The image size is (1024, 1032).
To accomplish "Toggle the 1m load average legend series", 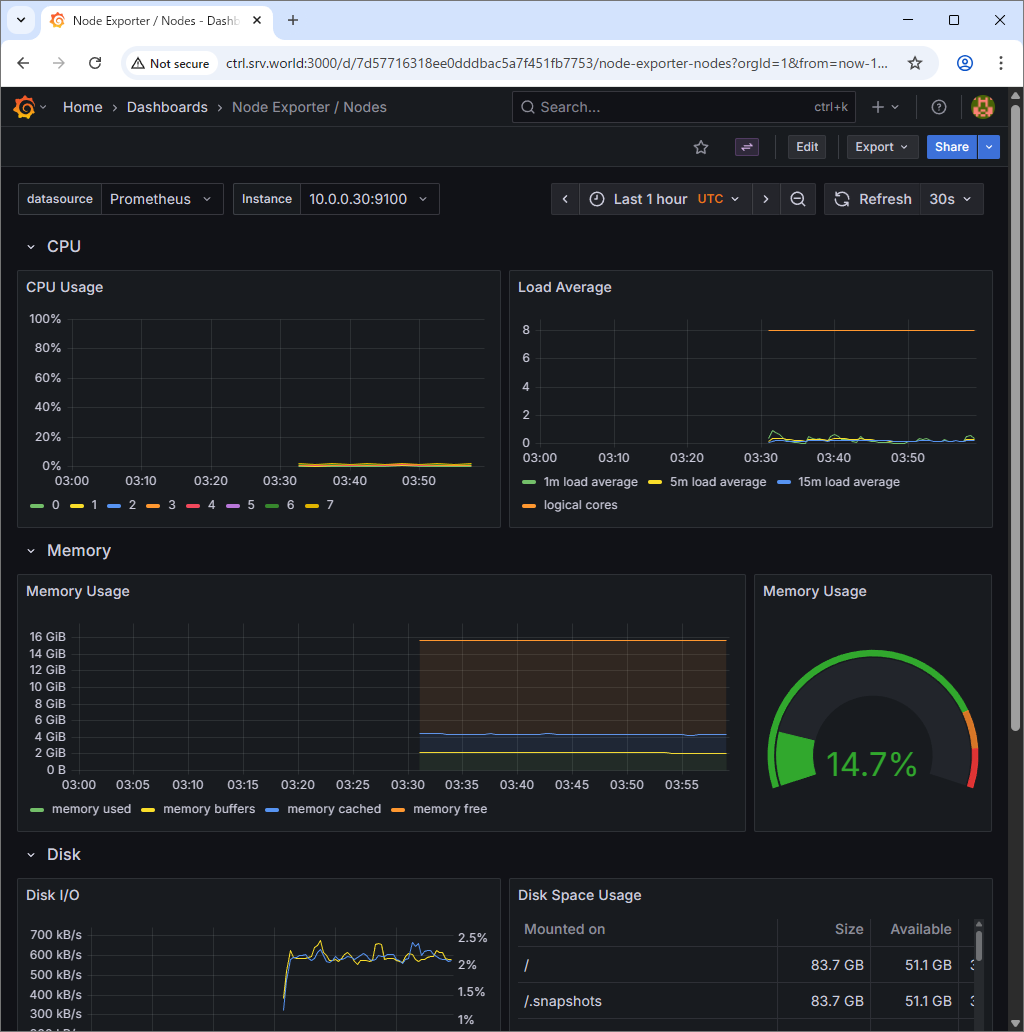I will [x=590, y=482].
